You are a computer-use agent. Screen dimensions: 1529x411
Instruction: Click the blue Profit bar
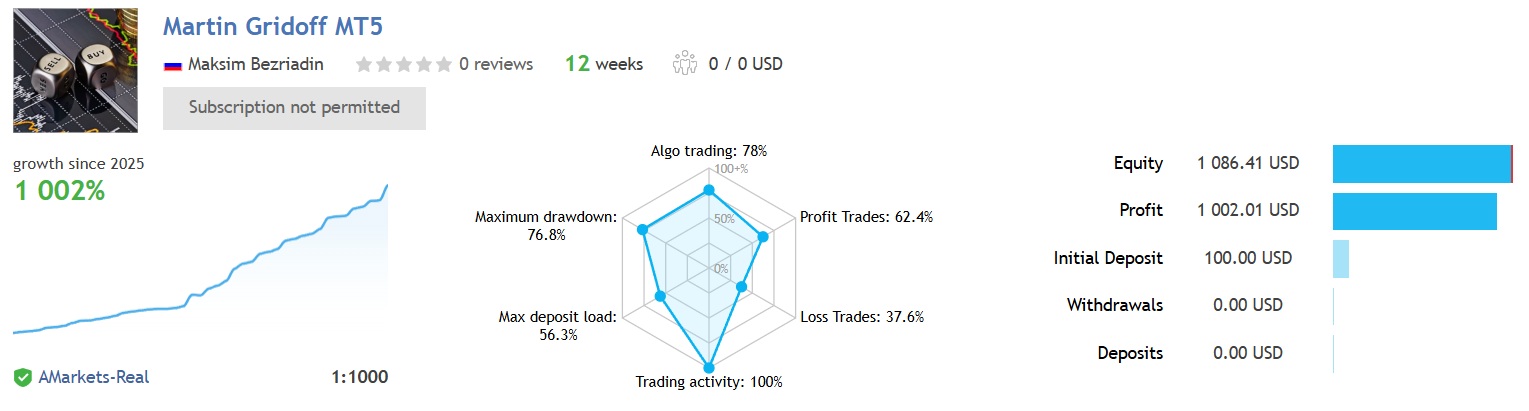[1415, 211]
